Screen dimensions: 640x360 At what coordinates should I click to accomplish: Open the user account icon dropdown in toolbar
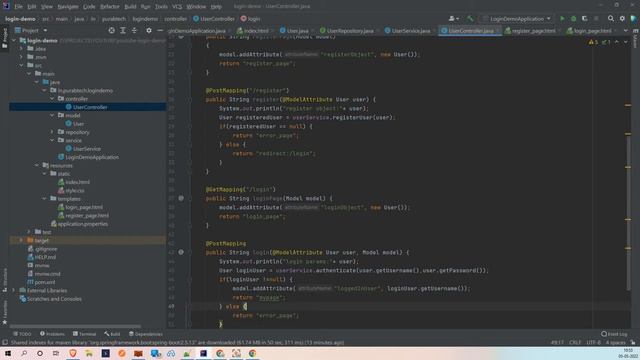453,19
